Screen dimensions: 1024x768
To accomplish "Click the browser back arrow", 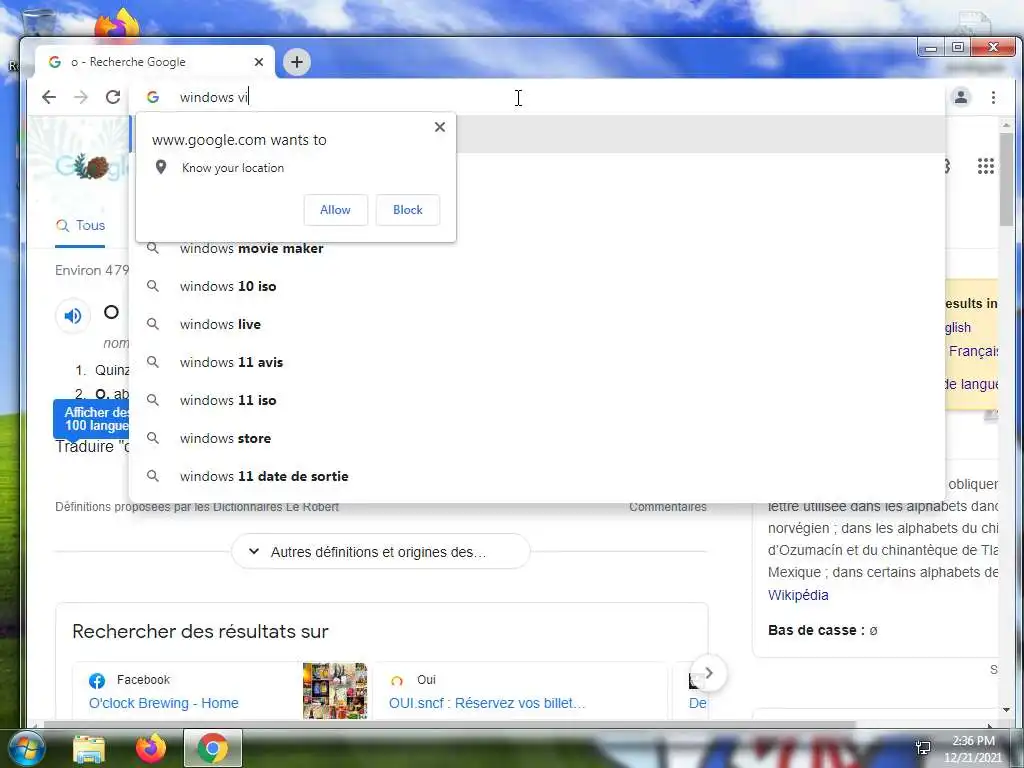I will tap(49, 97).
